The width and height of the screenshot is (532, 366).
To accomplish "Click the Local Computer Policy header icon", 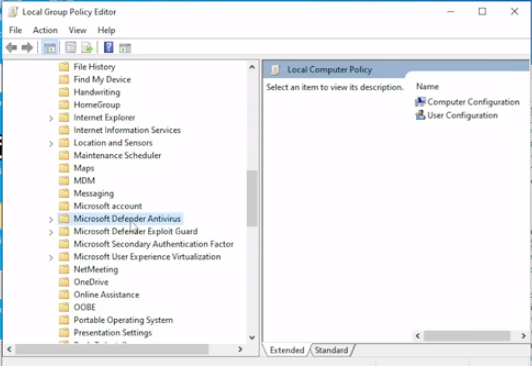I will [275, 70].
